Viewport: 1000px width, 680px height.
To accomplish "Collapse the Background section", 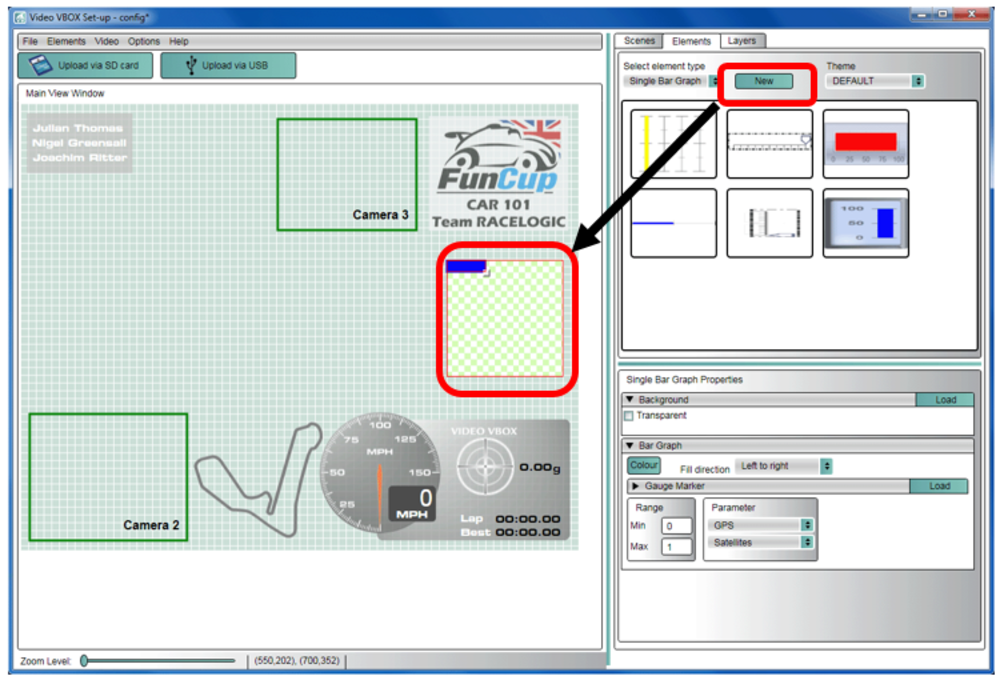I will click(630, 399).
